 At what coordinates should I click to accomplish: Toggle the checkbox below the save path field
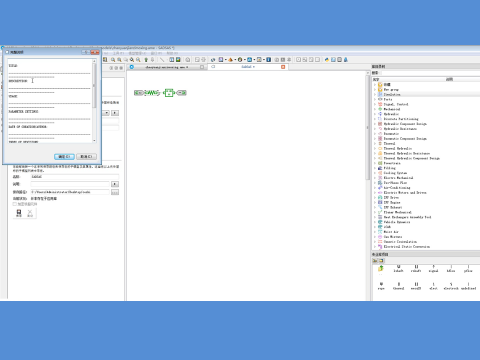click(x=15, y=204)
